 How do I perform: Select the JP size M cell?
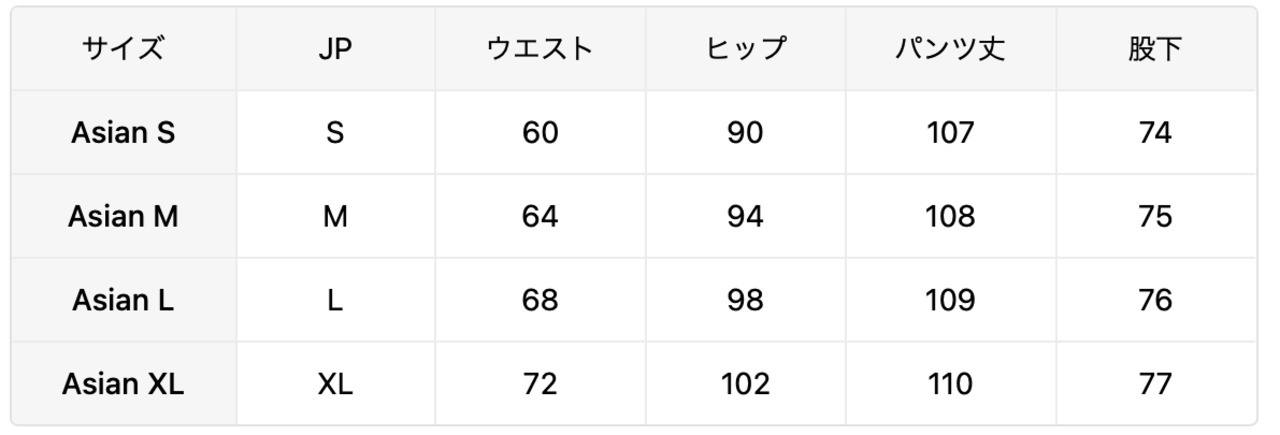click(x=335, y=217)
